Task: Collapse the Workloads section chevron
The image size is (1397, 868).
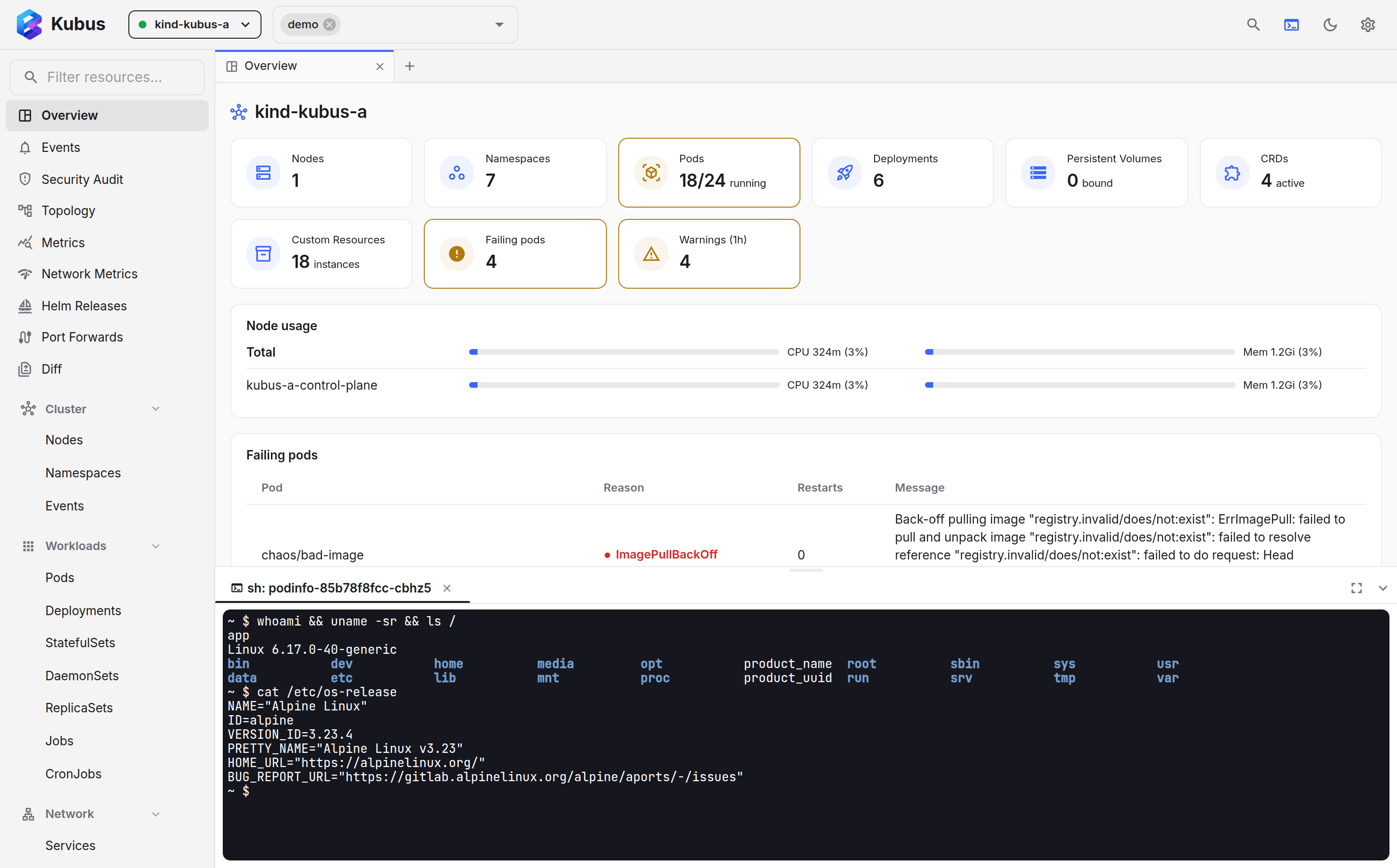Action: click(x=156, y=546)
